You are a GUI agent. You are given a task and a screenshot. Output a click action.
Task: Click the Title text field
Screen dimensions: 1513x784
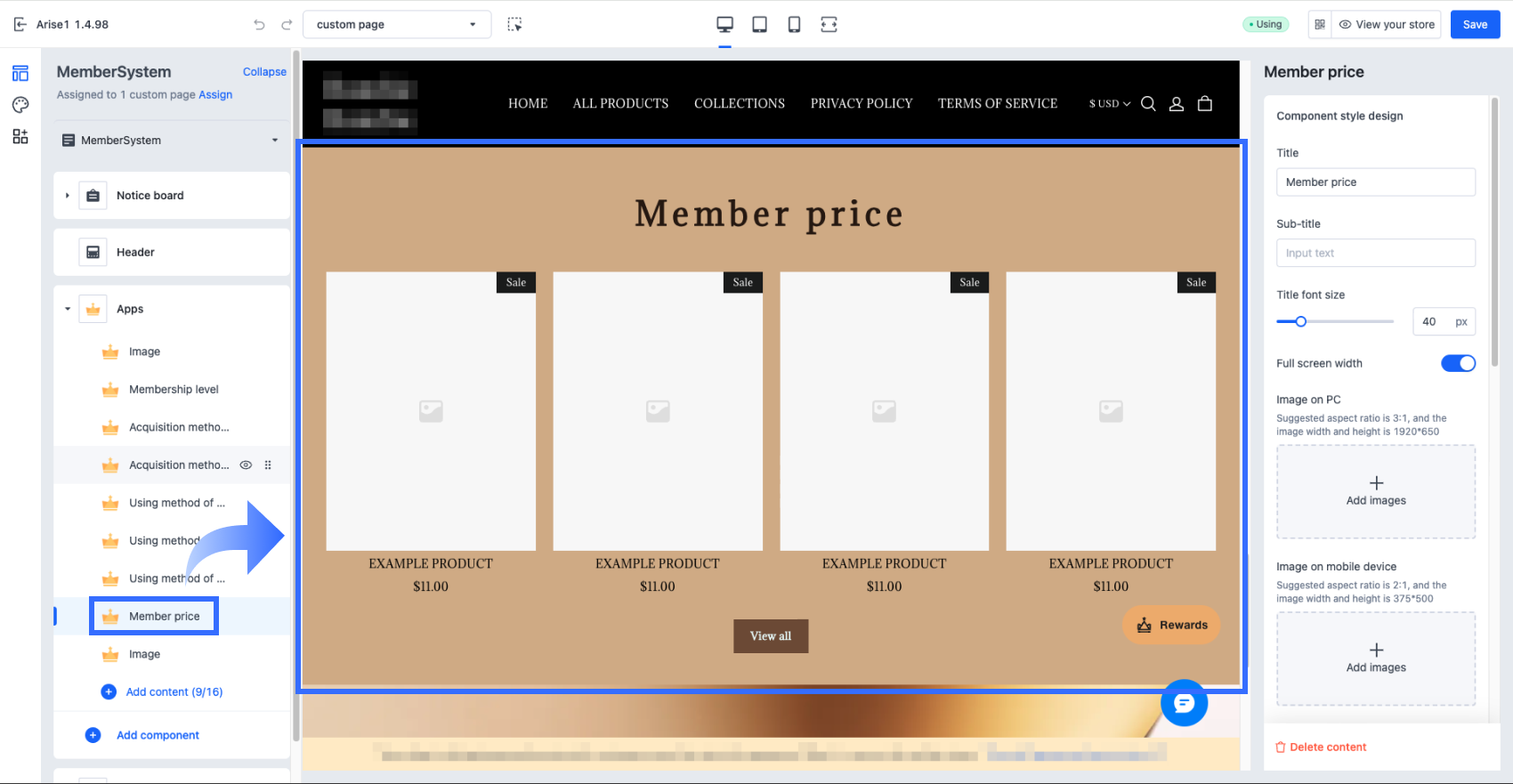[1376, 182]
